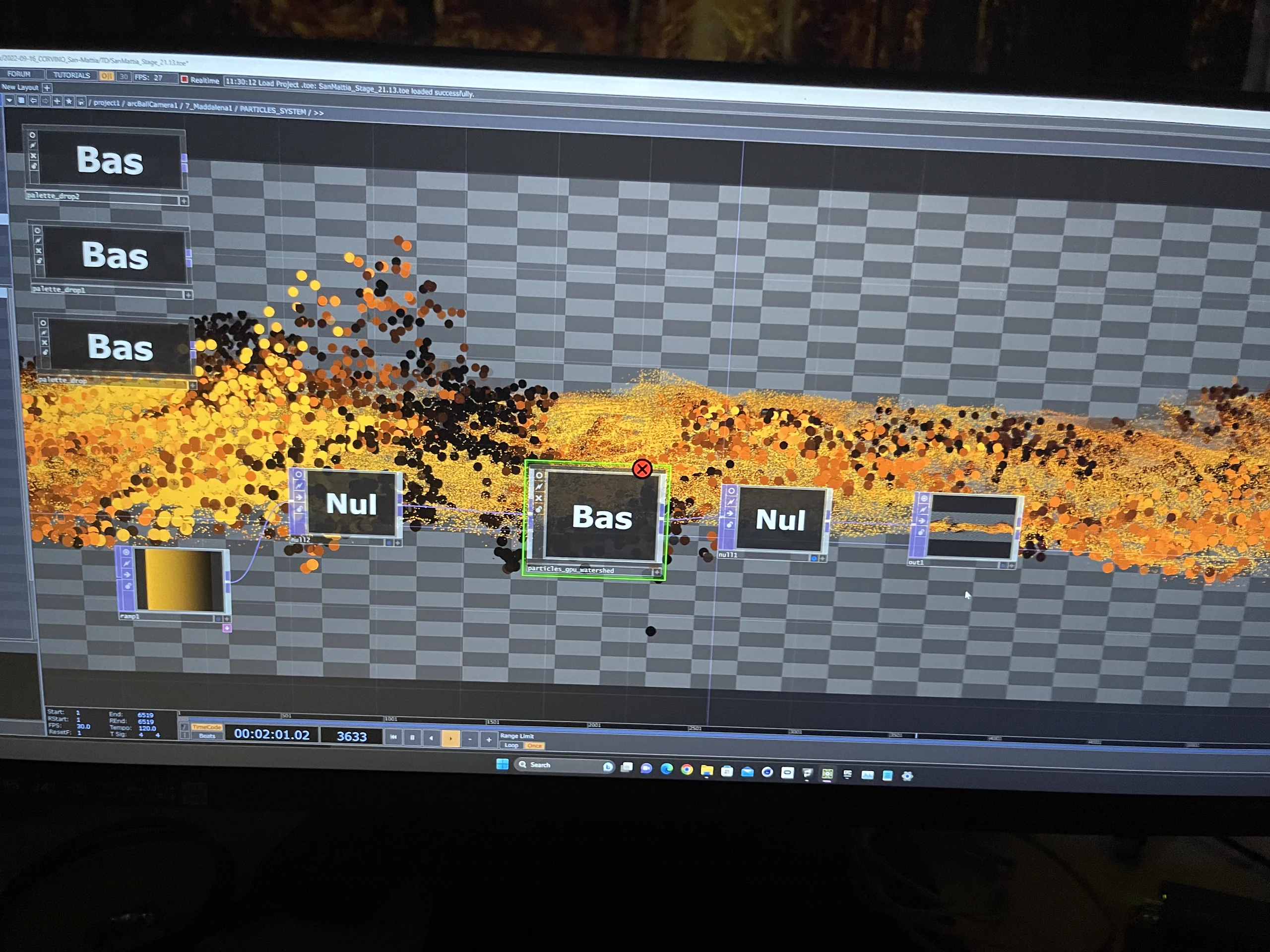Open the FORUM menu item
This screenshot has height=952, width=1270.
click(19, 74)
